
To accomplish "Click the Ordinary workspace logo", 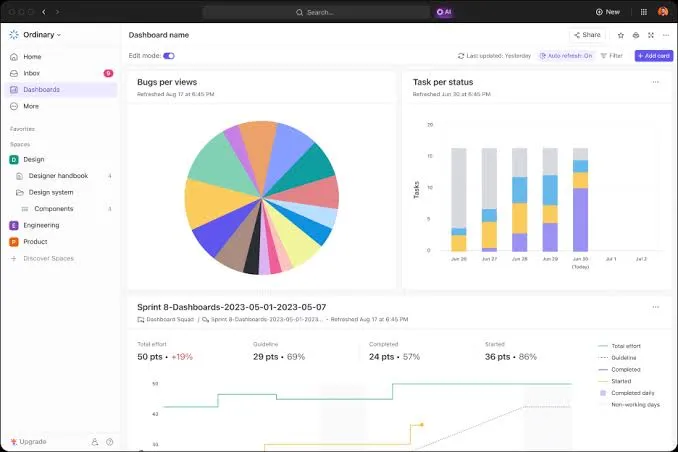I will 14,35.
